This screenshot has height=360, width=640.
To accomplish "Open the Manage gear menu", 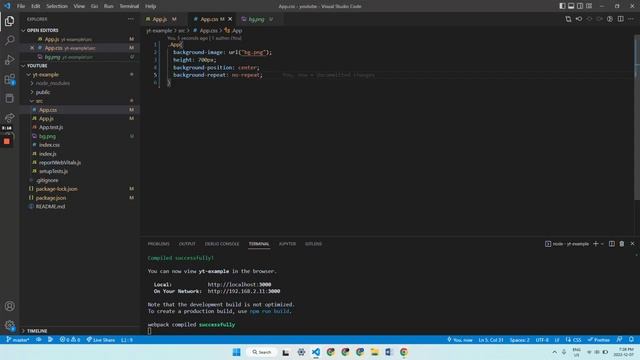I will click(9, 325).
